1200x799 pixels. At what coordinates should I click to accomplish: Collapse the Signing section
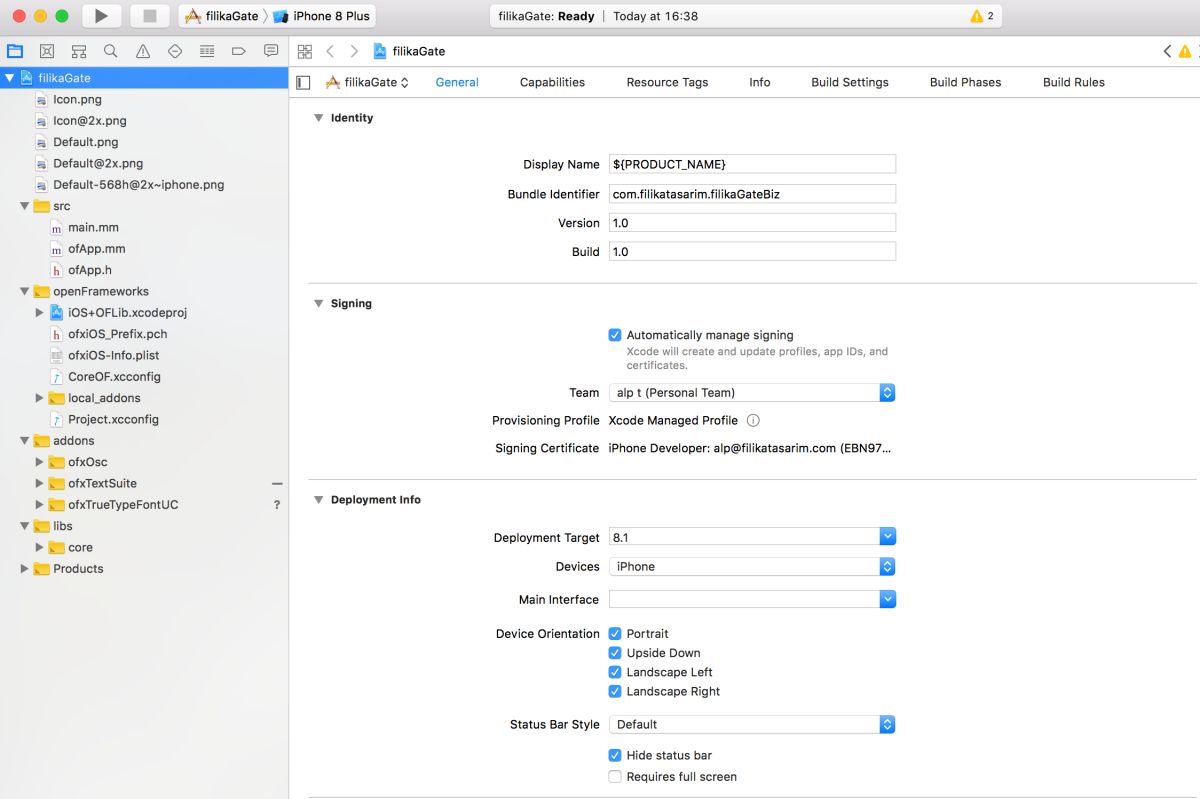click(318, 304)
